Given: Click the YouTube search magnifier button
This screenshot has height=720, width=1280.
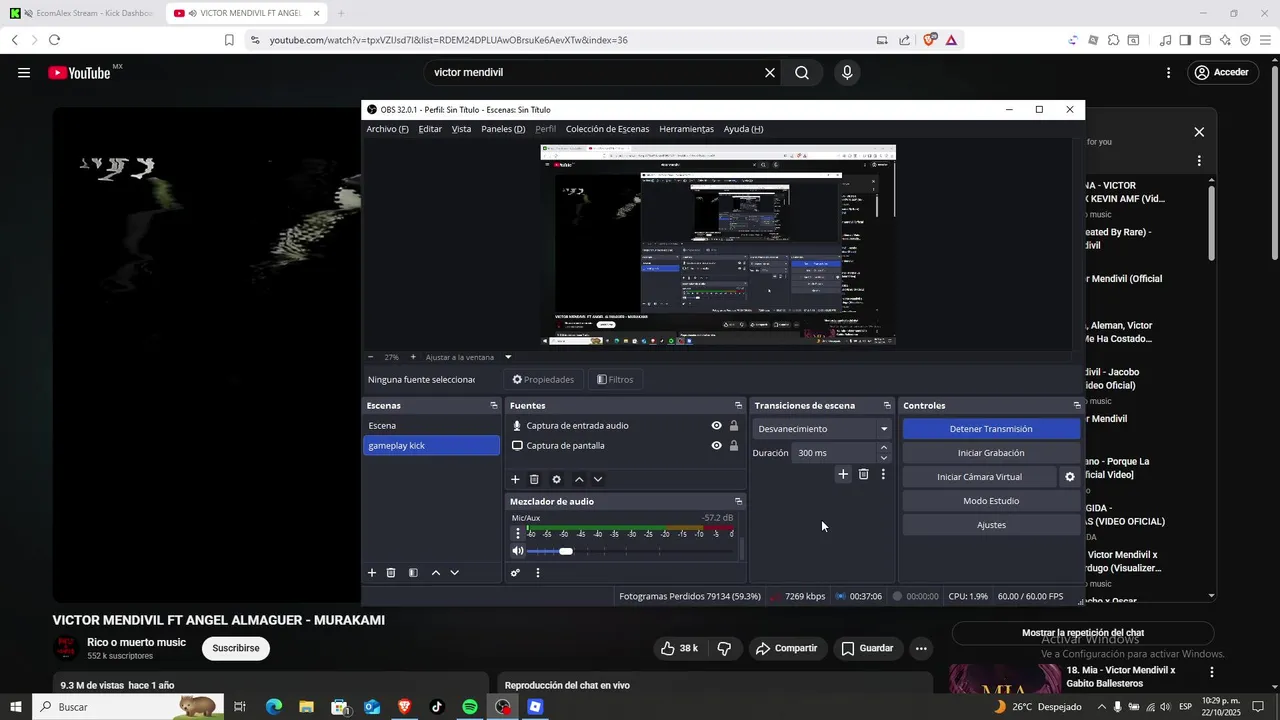Looking at the screenshot, I should click(802, 73).
